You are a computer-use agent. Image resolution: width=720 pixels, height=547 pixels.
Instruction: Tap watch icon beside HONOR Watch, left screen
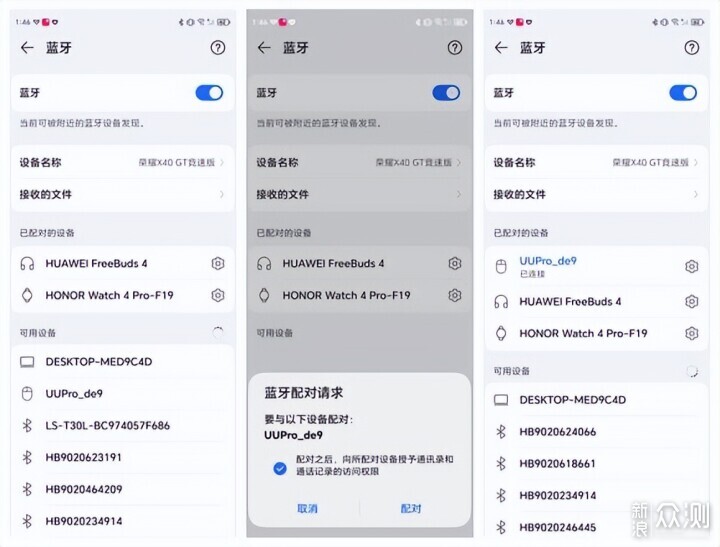27,295
